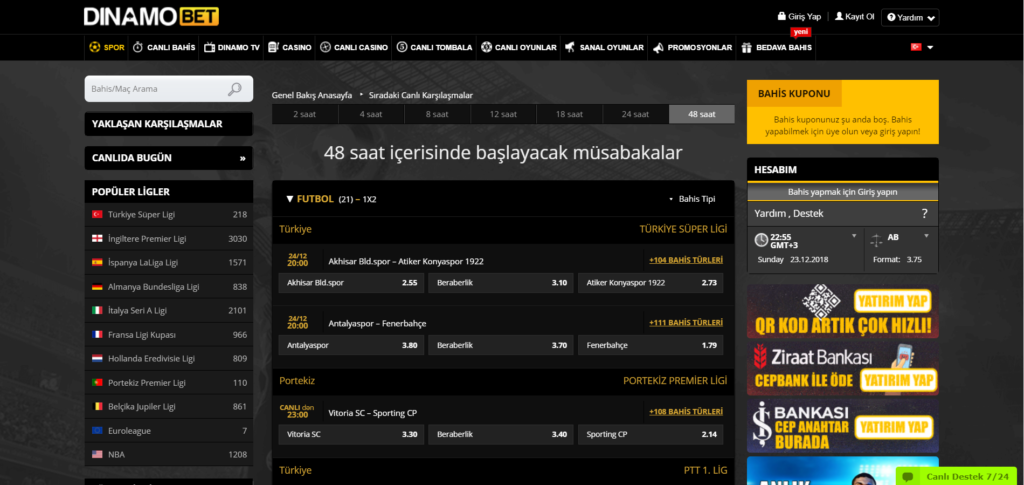This screenshot has width=1024, height=485.
Task: Open the Türkiye Süper Ligi heading link
Action: [x=683, y=229]
